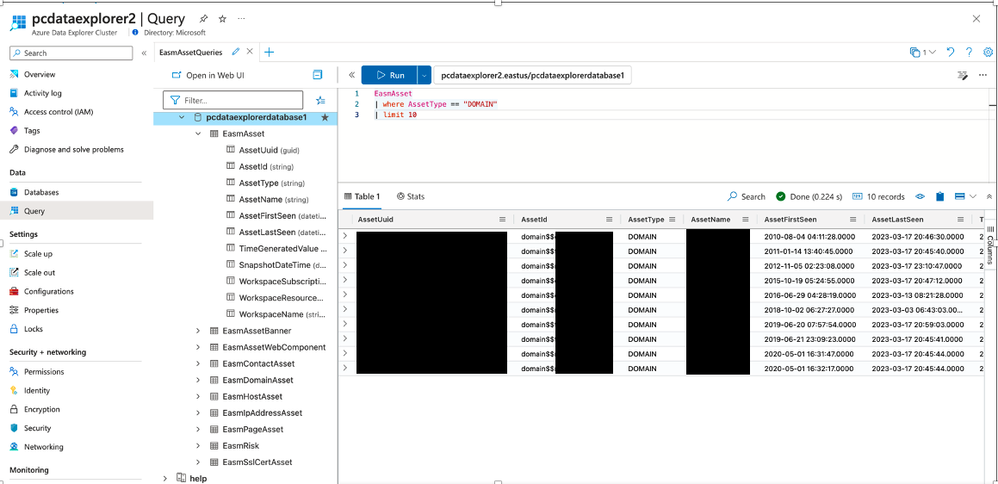Search within the results grid
The width and height of the screenshot is (998, 484).
[747, 197]
